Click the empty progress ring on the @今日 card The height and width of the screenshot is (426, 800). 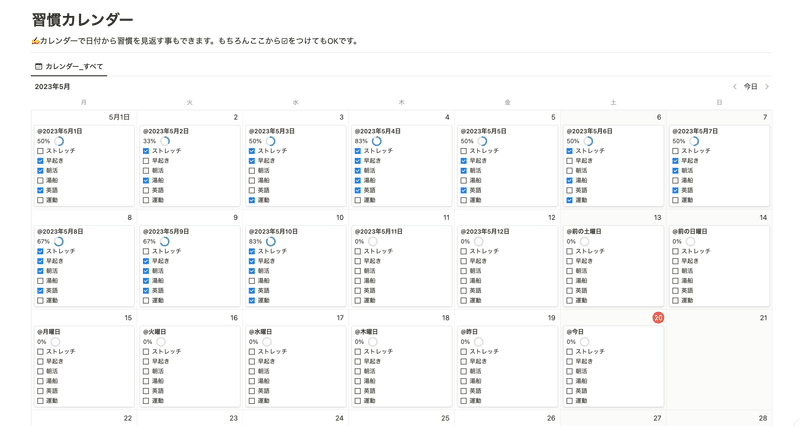[x=584, y=342]
